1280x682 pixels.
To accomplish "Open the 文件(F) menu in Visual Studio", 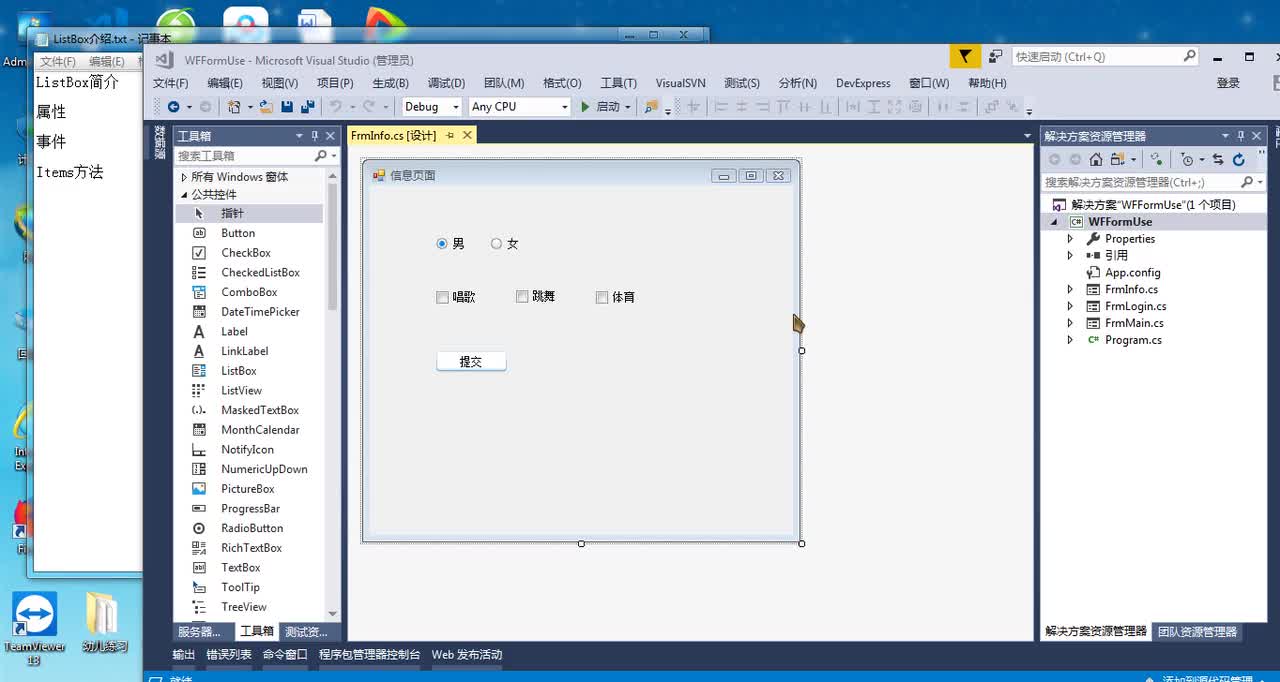I will click(x=170, y=83).
